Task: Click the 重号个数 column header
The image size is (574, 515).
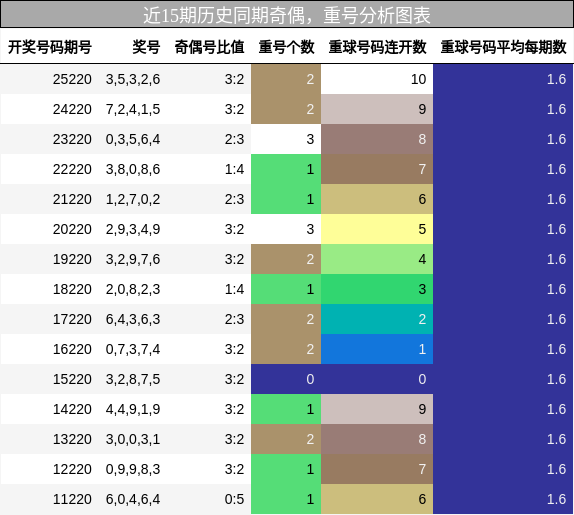Action: point(286,47)
